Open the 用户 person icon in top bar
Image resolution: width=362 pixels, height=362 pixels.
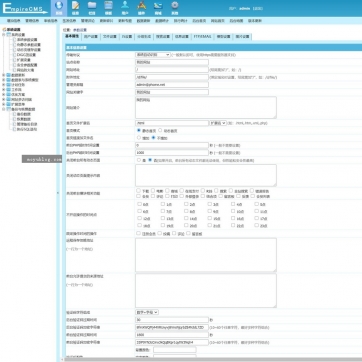pyautogui.click(x=125, y=5)
